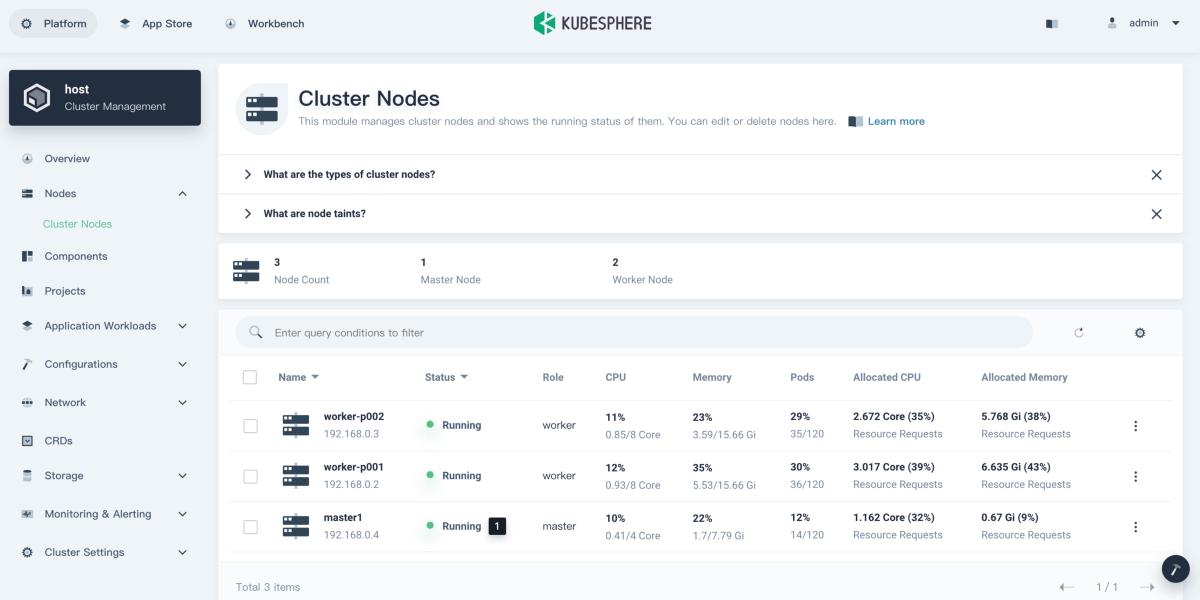Open the documentation icon in the top bar
This screenshot has height=600, width=1200.
(x=1051, y=23)
